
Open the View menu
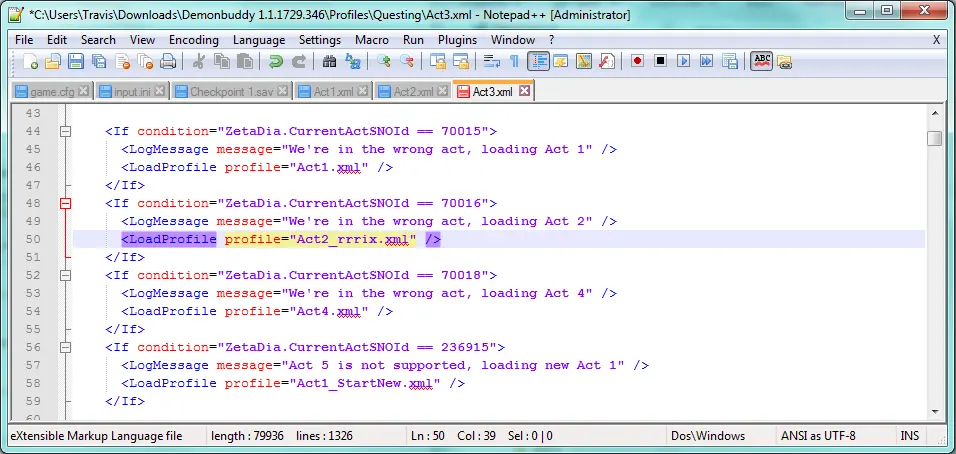[x=142, y=40]
